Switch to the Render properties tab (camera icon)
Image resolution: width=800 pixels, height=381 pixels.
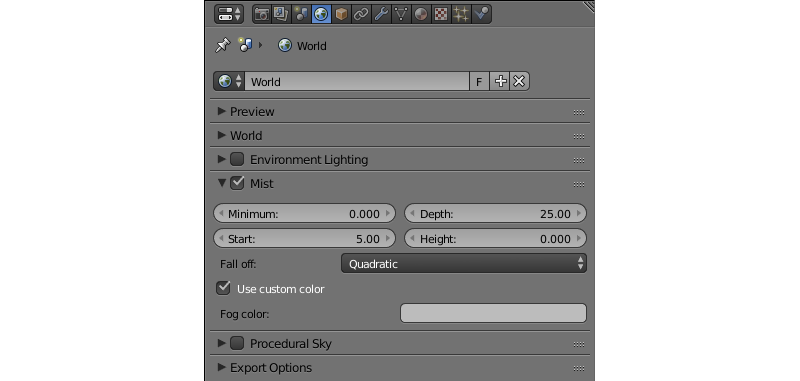(262, 14)
